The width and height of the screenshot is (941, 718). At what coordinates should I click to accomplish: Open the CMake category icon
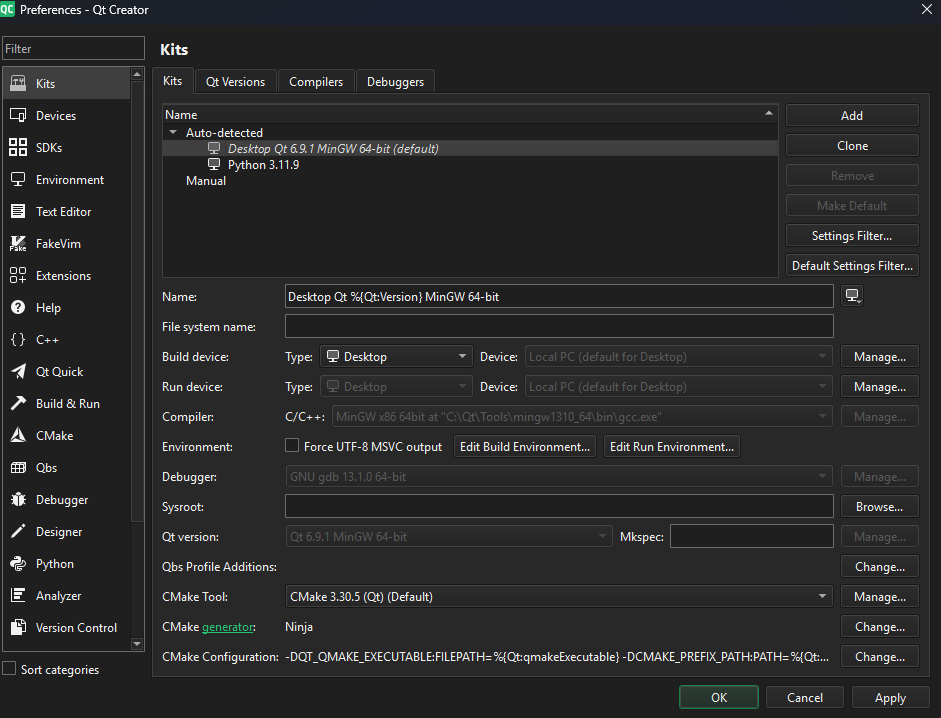coord(18,436)
